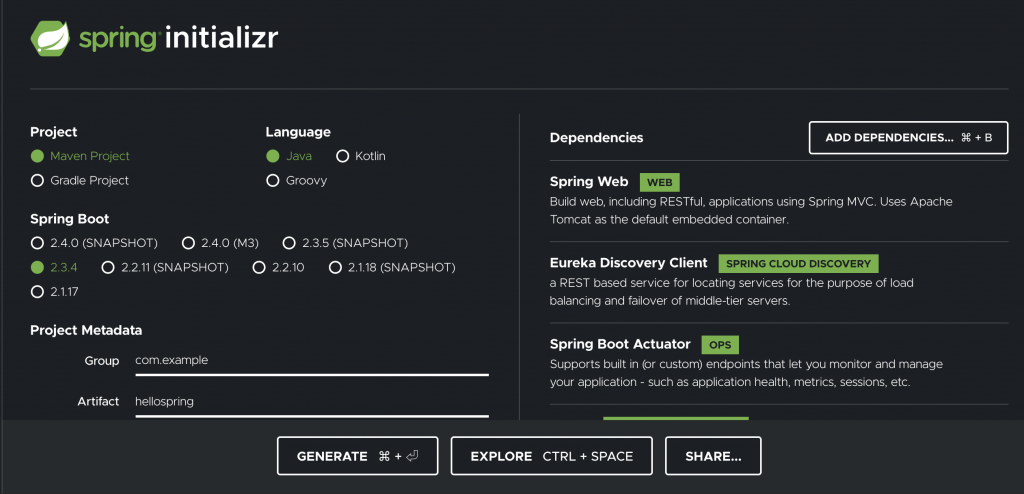Select Spring Boot version 2.1.17

[x=38, y=292]
